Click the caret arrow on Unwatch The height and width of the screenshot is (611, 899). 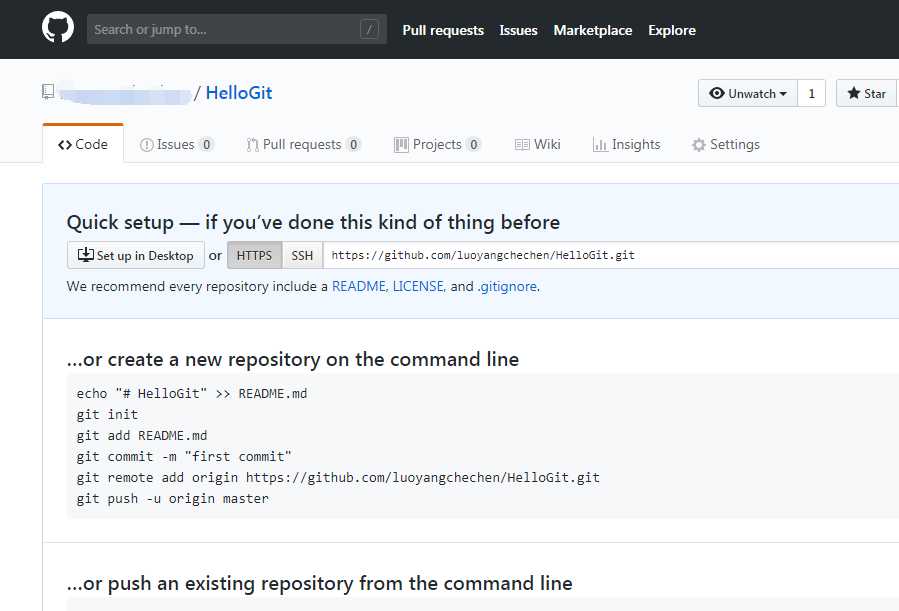[783, 94]
